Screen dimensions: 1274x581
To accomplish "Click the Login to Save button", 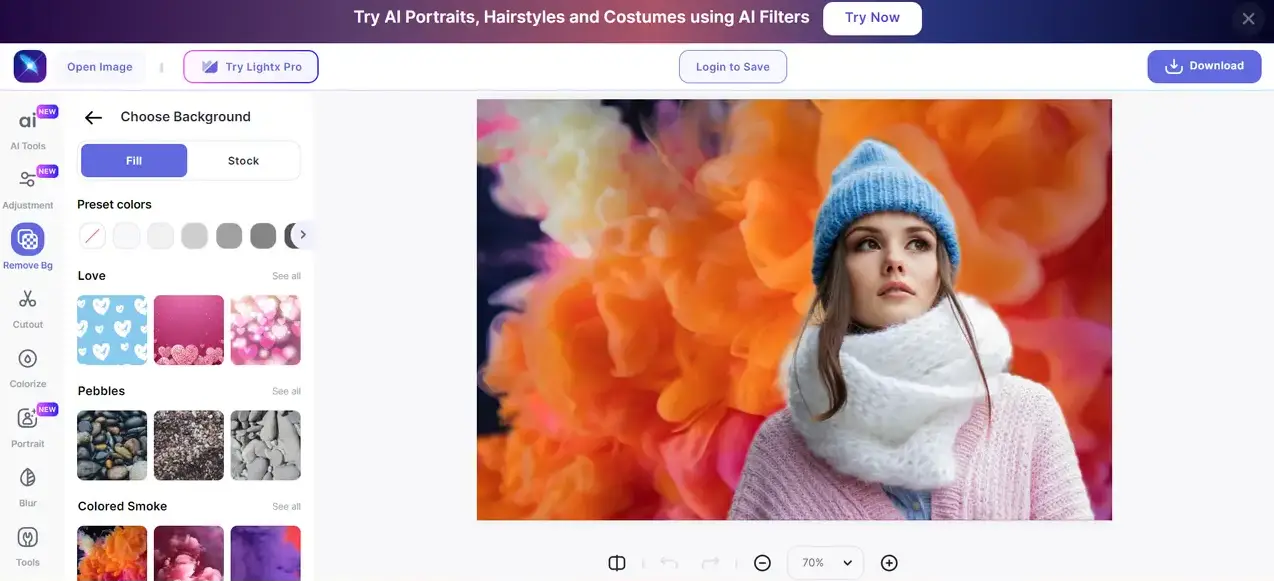I will click(733, 67).
